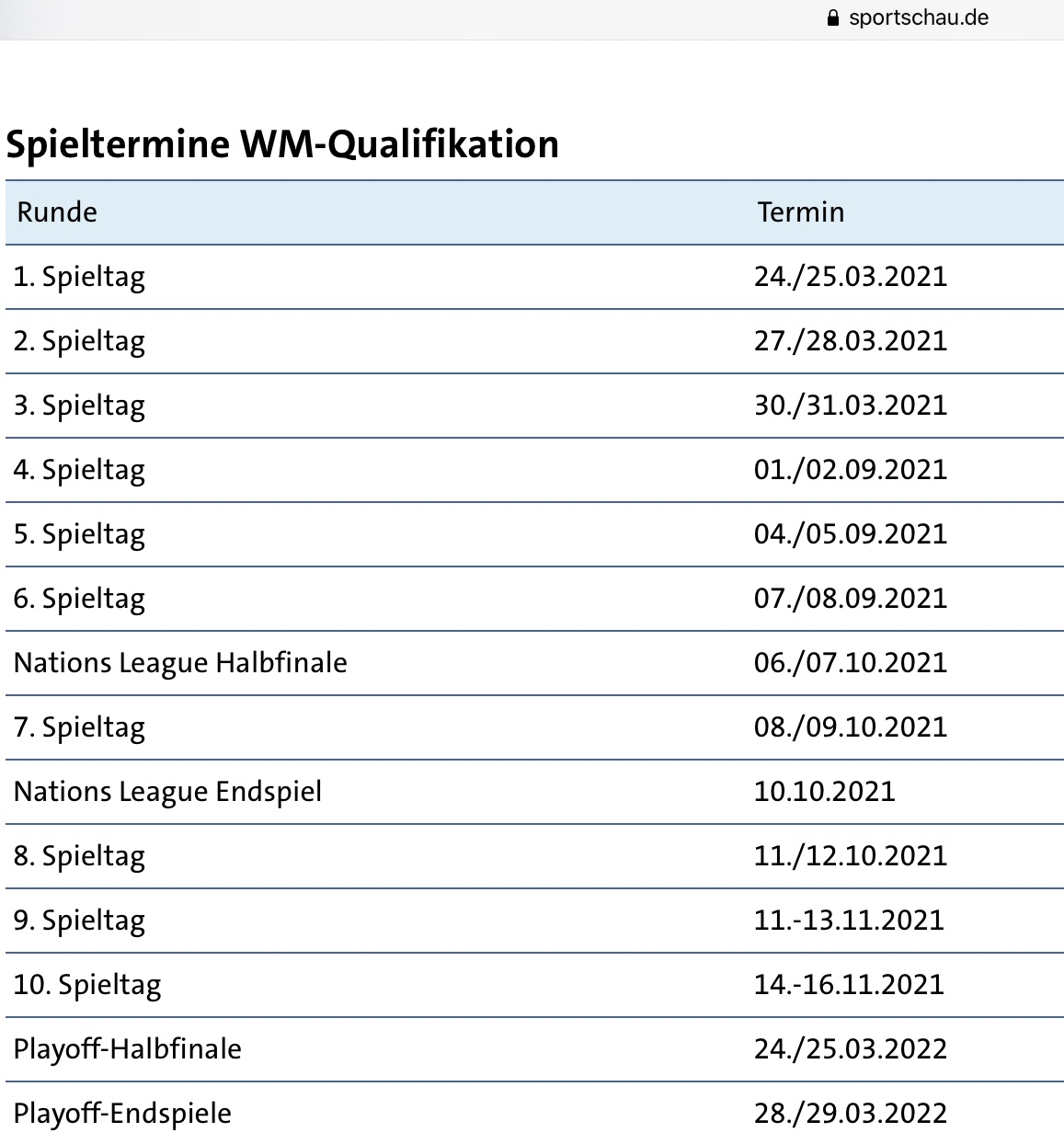Click date 14.-16.11.2021
This screenshot has height=1144, width=1064.
[x=848, y=985]
